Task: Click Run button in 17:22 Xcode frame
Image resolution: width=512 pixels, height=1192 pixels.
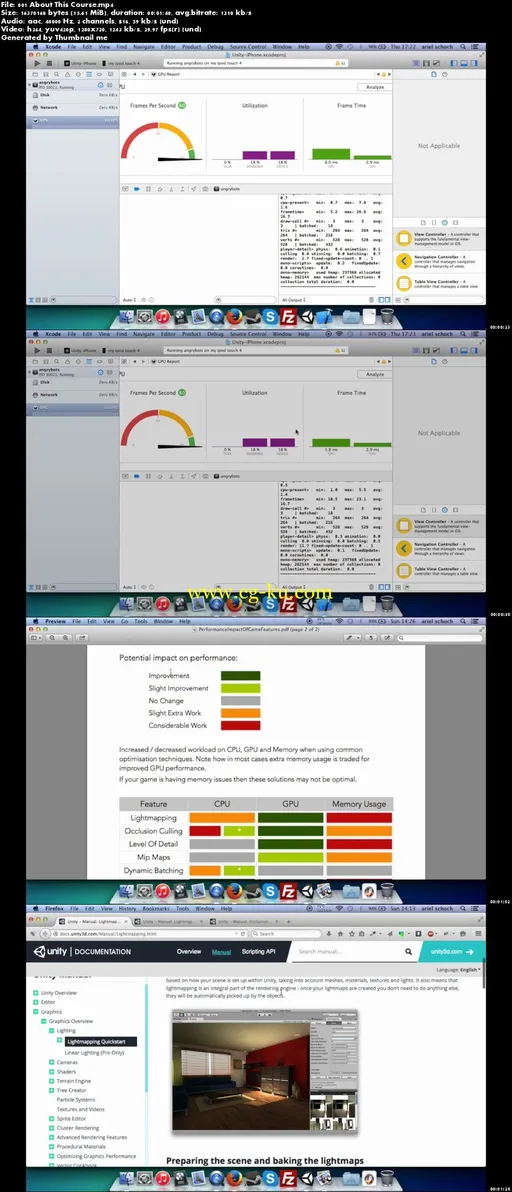Action: [x=36, y=63]
